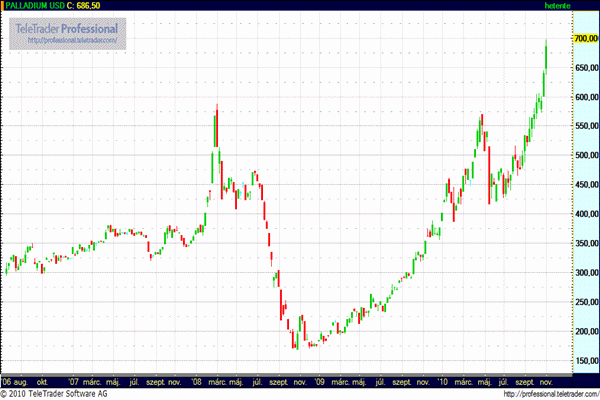Select the 150,00 price axis label
Image resolution: width=600 pixels, height=400 pixels.
tap(585, 361)
